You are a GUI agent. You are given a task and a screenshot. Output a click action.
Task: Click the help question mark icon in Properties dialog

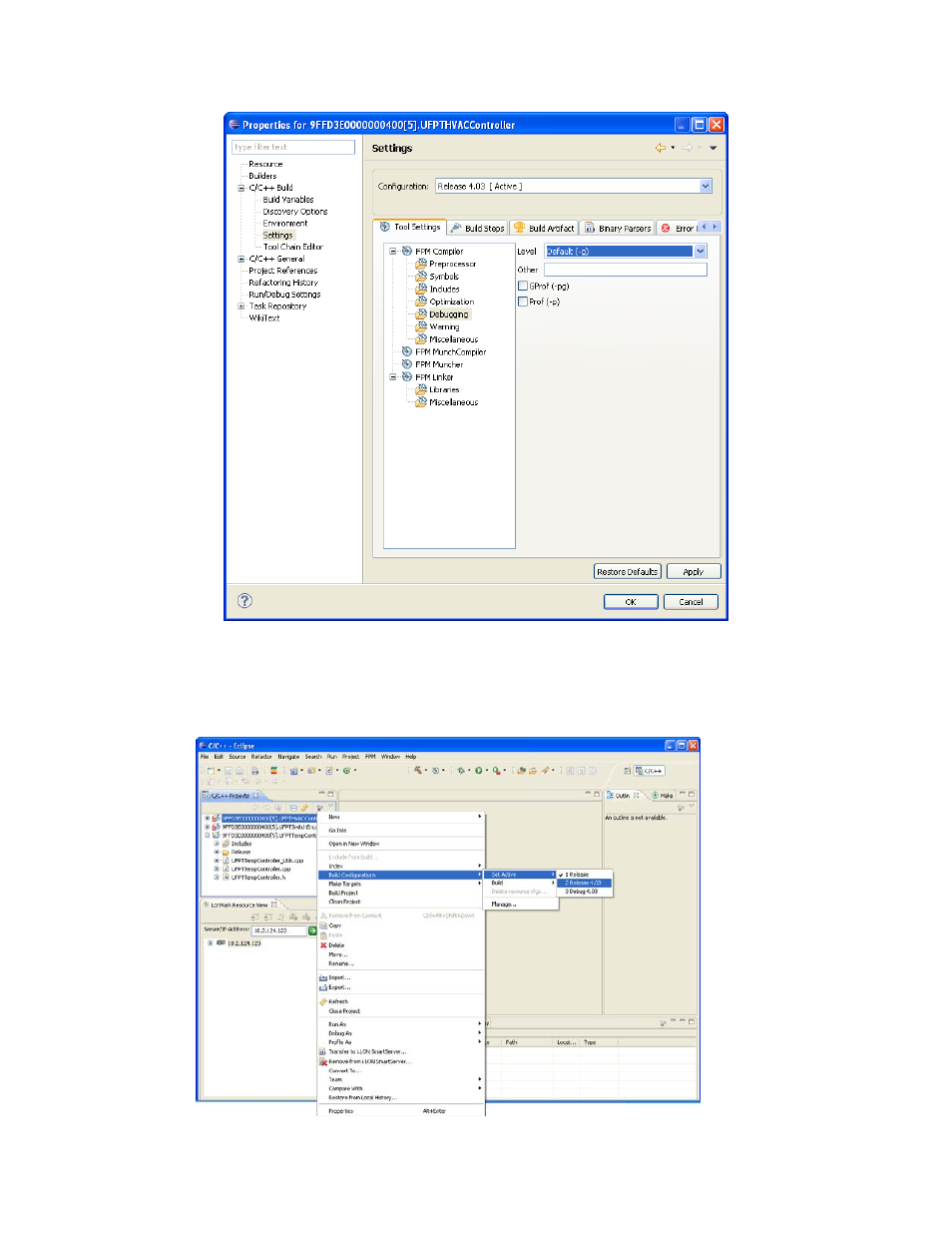pos(244,600)
